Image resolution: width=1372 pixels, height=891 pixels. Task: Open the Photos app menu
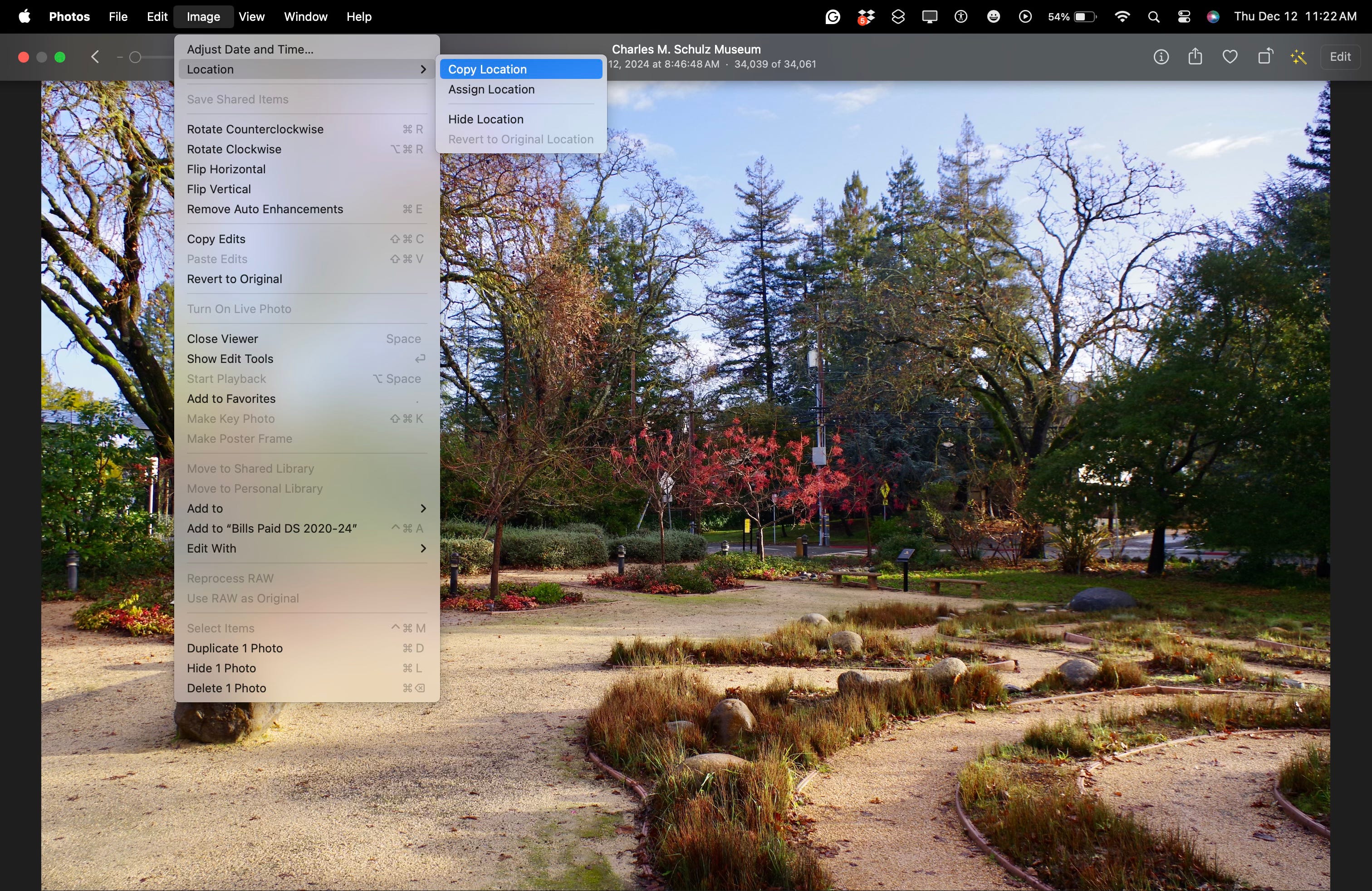coord(69,17)
